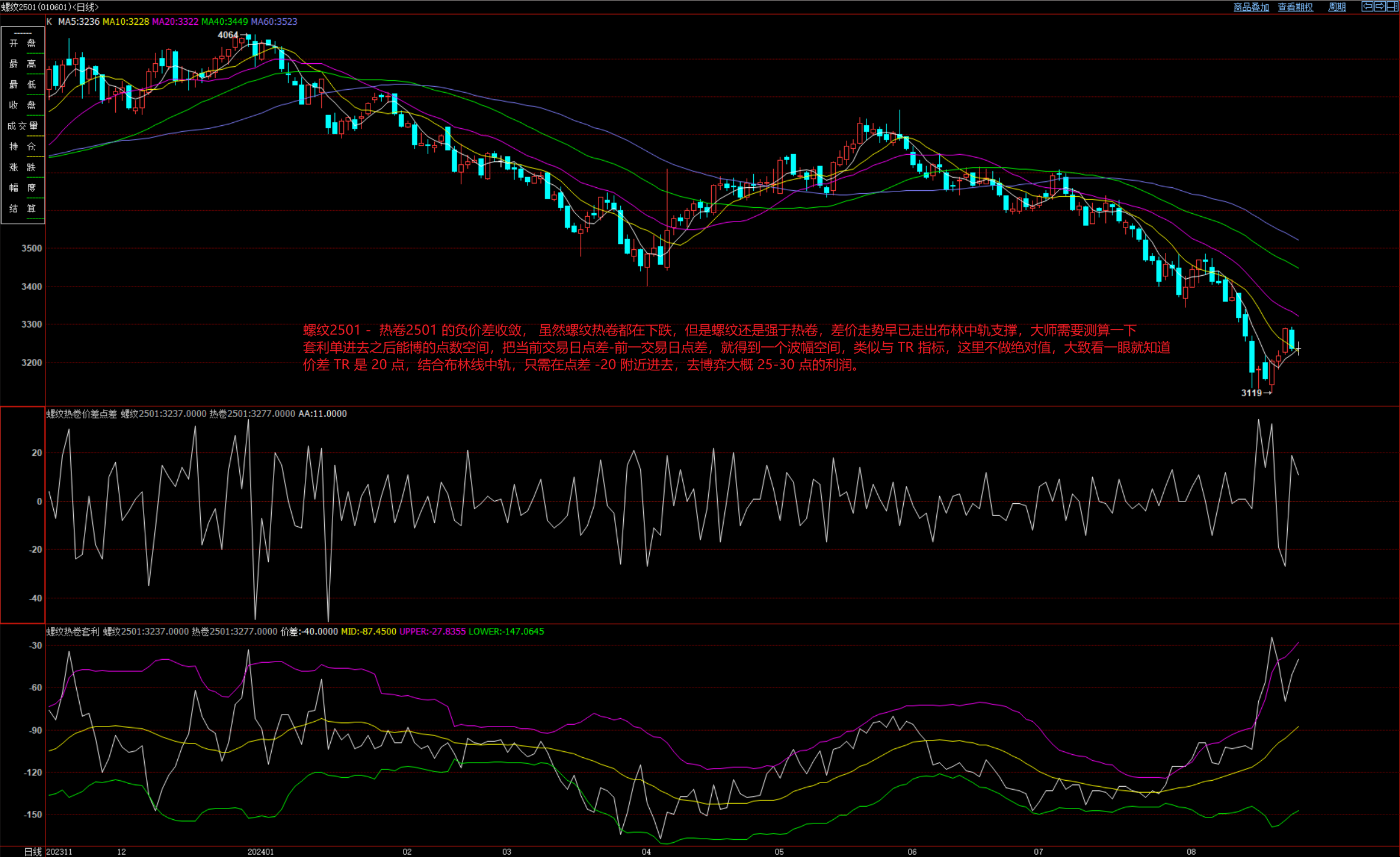The image size is (1400, 857).
Task: Click the split-panel layout icon
Action: pos(1392,6)
